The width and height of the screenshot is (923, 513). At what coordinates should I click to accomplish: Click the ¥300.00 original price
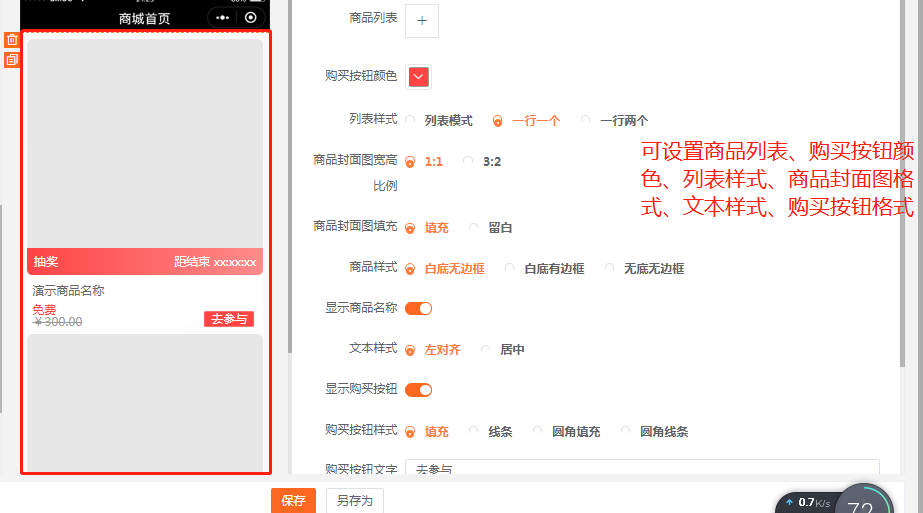[58, 322]
